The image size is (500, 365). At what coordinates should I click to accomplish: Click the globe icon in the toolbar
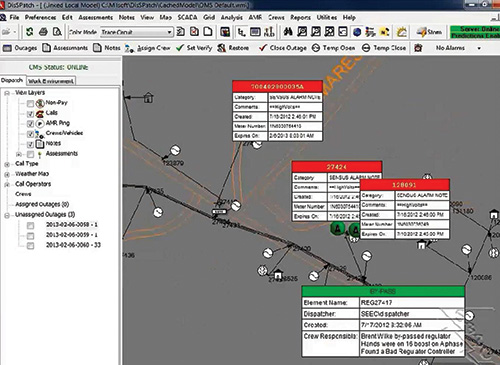pyautogui.click(x=357, y=32)
